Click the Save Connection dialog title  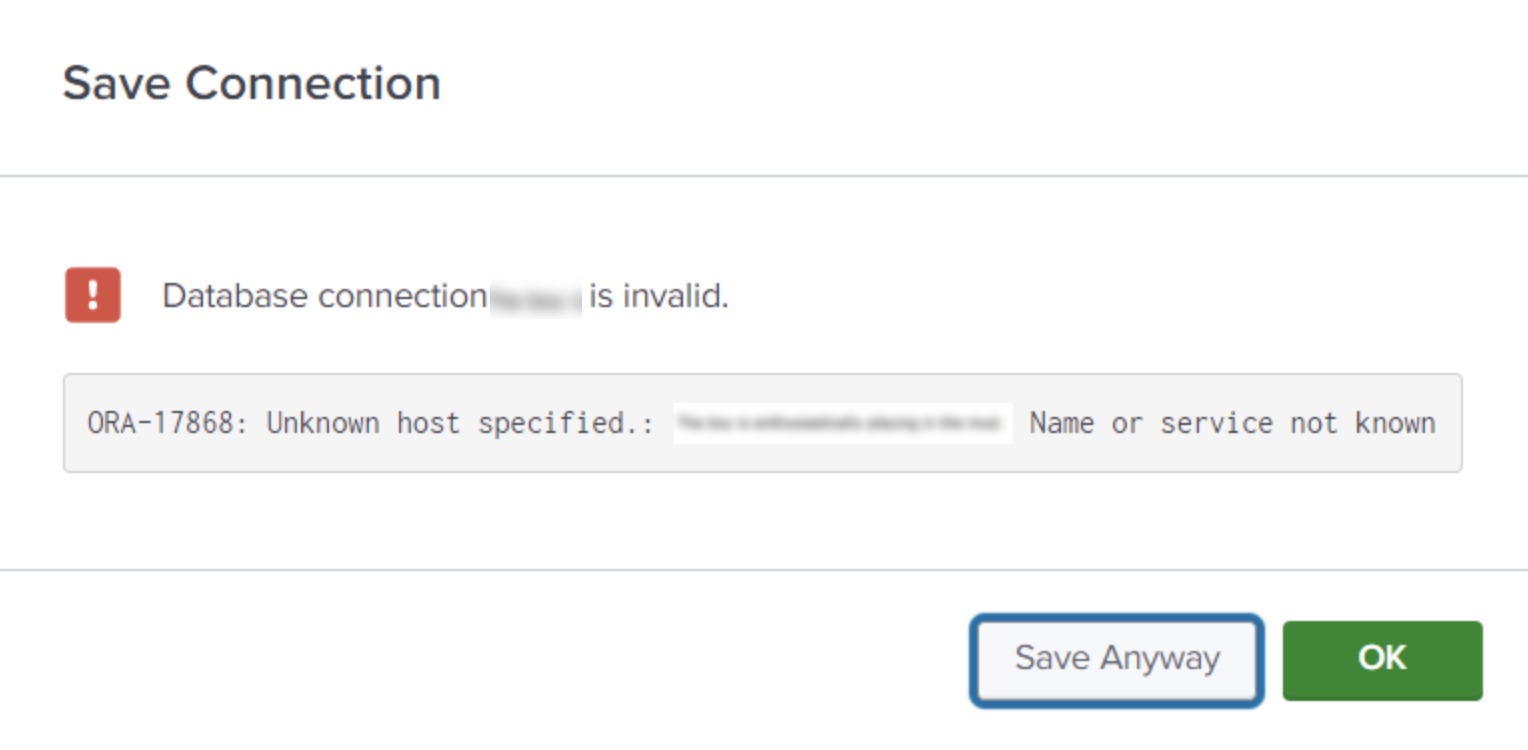point(252,83)
